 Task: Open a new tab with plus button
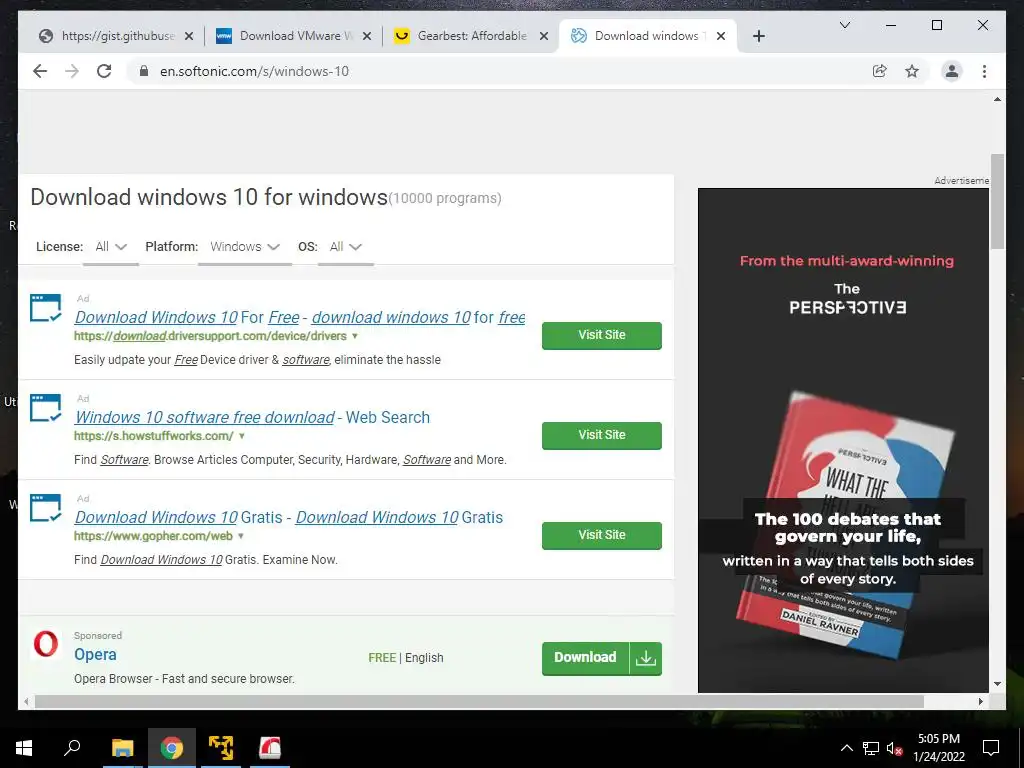pyautogui.click(x=758, y=36)
